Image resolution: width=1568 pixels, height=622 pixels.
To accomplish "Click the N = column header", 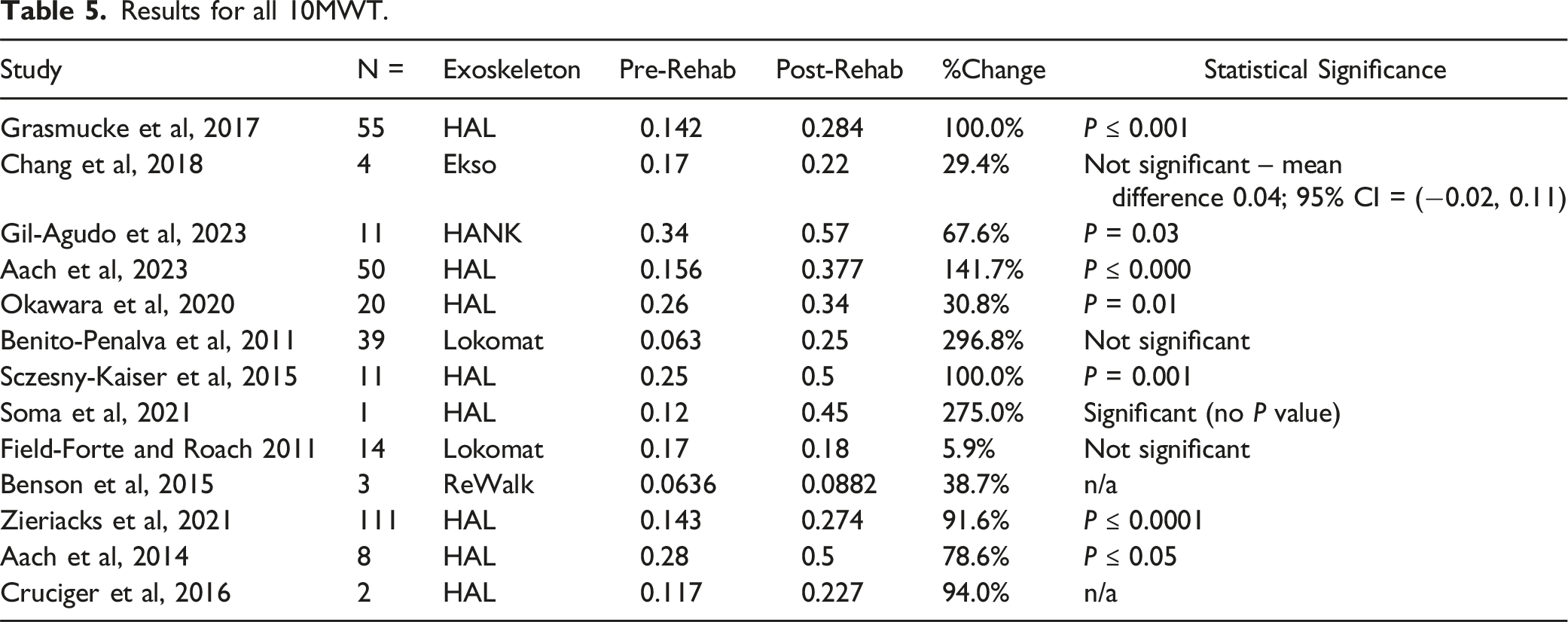I will click(x=380, y=70).
